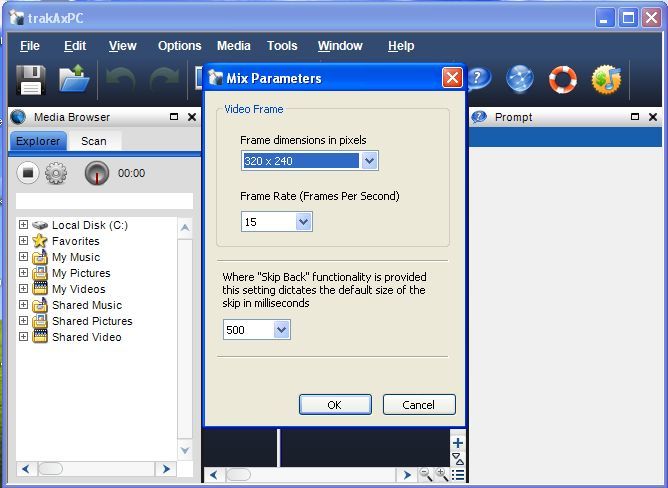Open the Edit menu

tap(75, 46)
